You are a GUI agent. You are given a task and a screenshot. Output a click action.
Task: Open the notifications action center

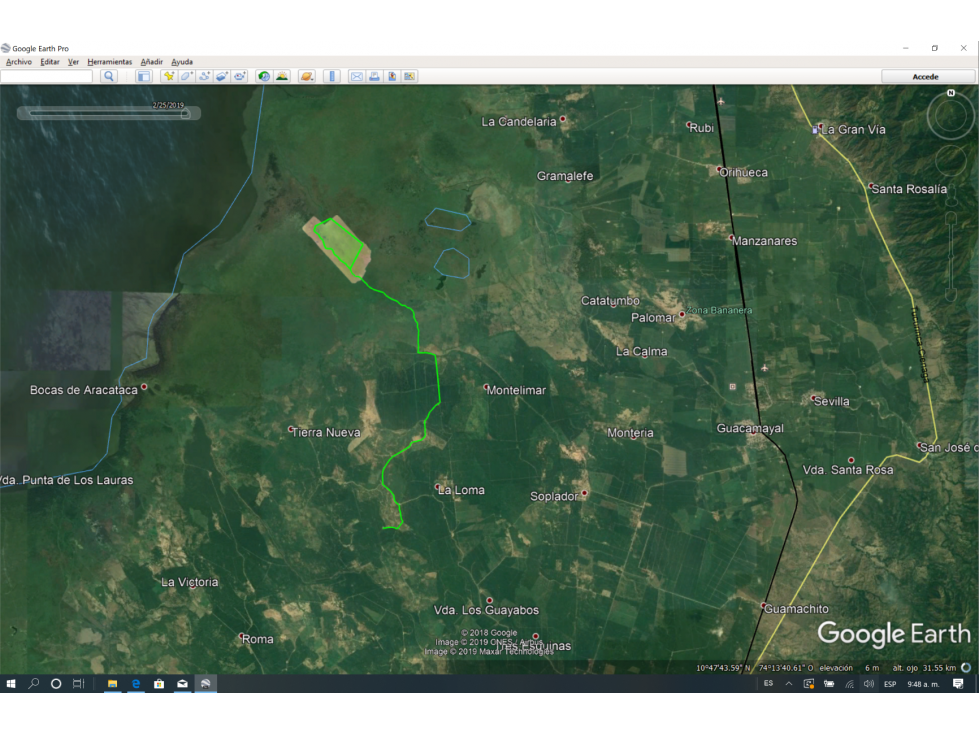(958, 683)
